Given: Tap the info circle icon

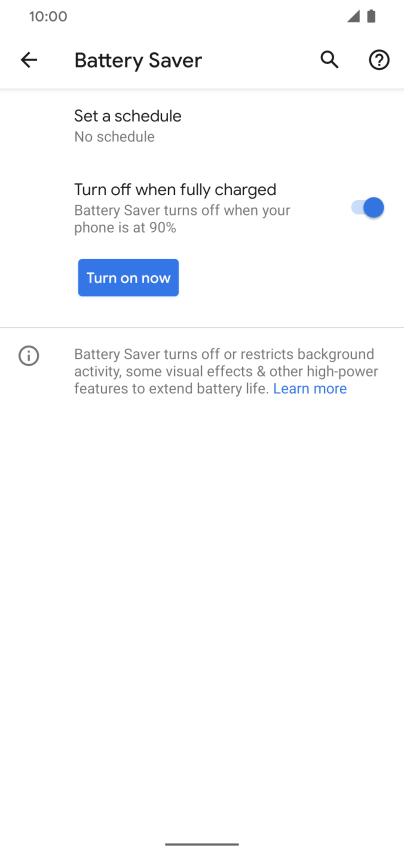Looking at the screenshot, I should coord(29,356).
